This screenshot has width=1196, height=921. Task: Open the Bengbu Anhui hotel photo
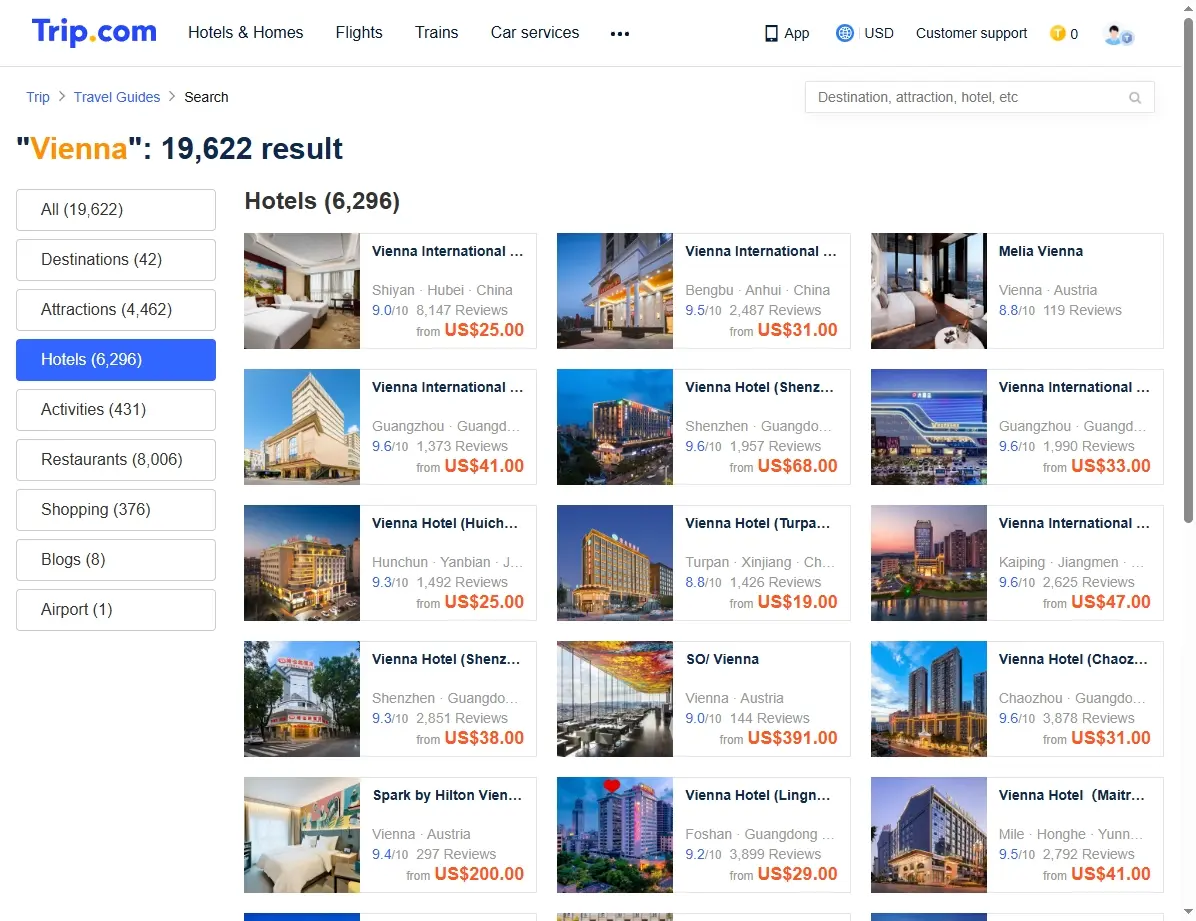click(615, 291)
